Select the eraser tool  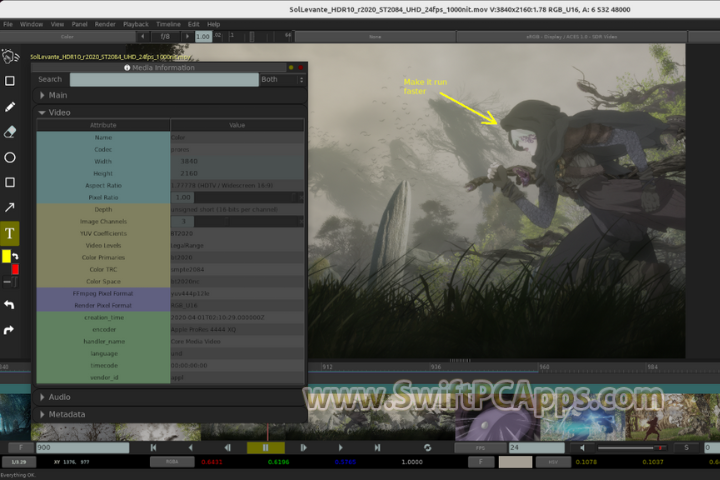[x=10, y=132]
